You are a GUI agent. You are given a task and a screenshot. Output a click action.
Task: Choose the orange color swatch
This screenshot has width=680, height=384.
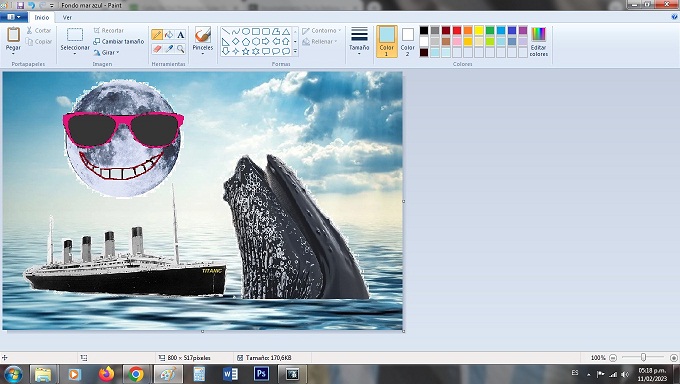click(468, 30)
